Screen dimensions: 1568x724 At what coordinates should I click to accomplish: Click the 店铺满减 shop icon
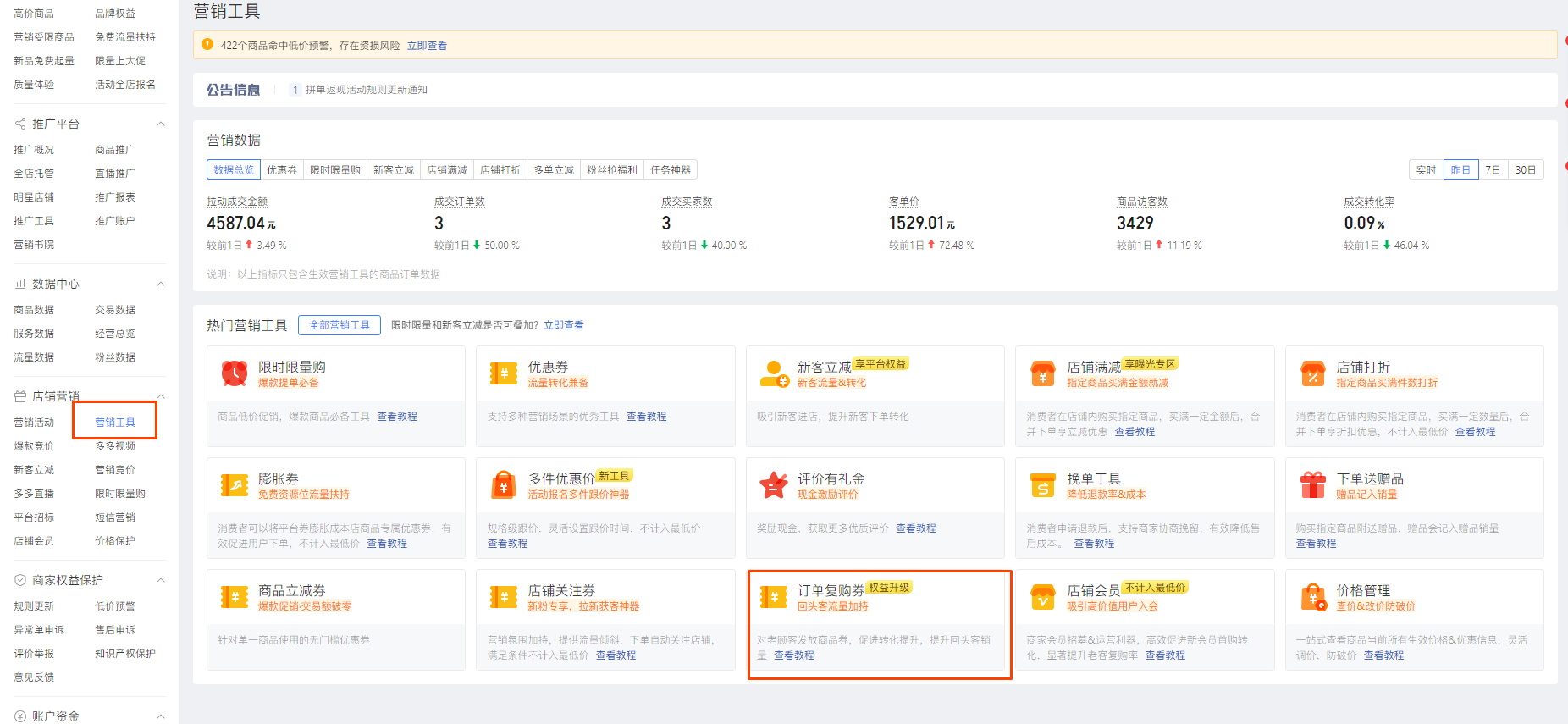pyautogui.click(x=1043, y=373)
